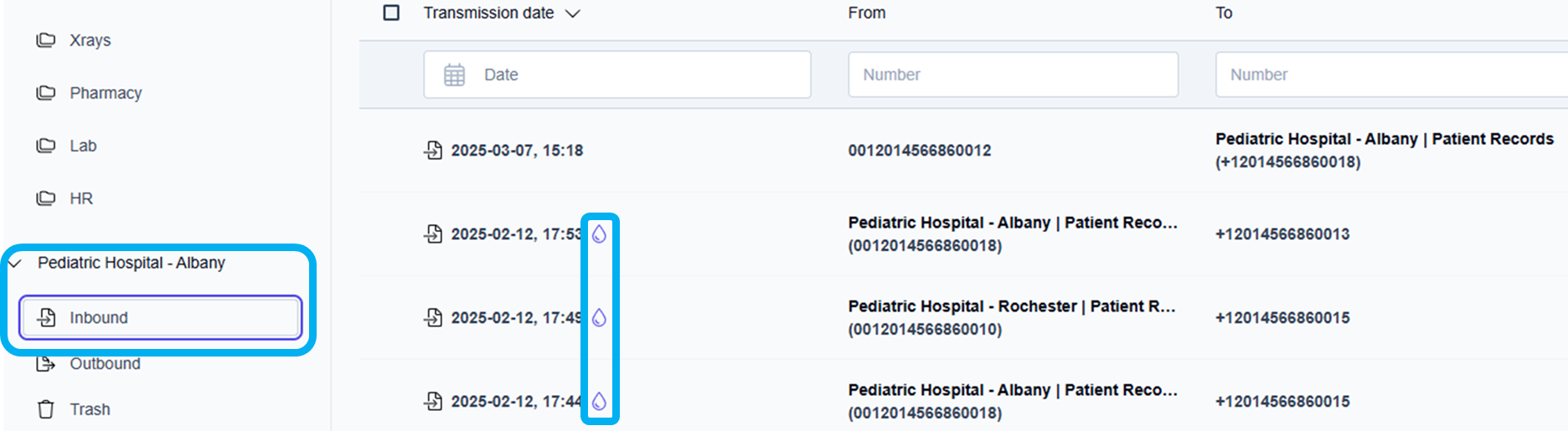Click the Pharmacy folder icon

pyautogui.click(x=46, y=93)
